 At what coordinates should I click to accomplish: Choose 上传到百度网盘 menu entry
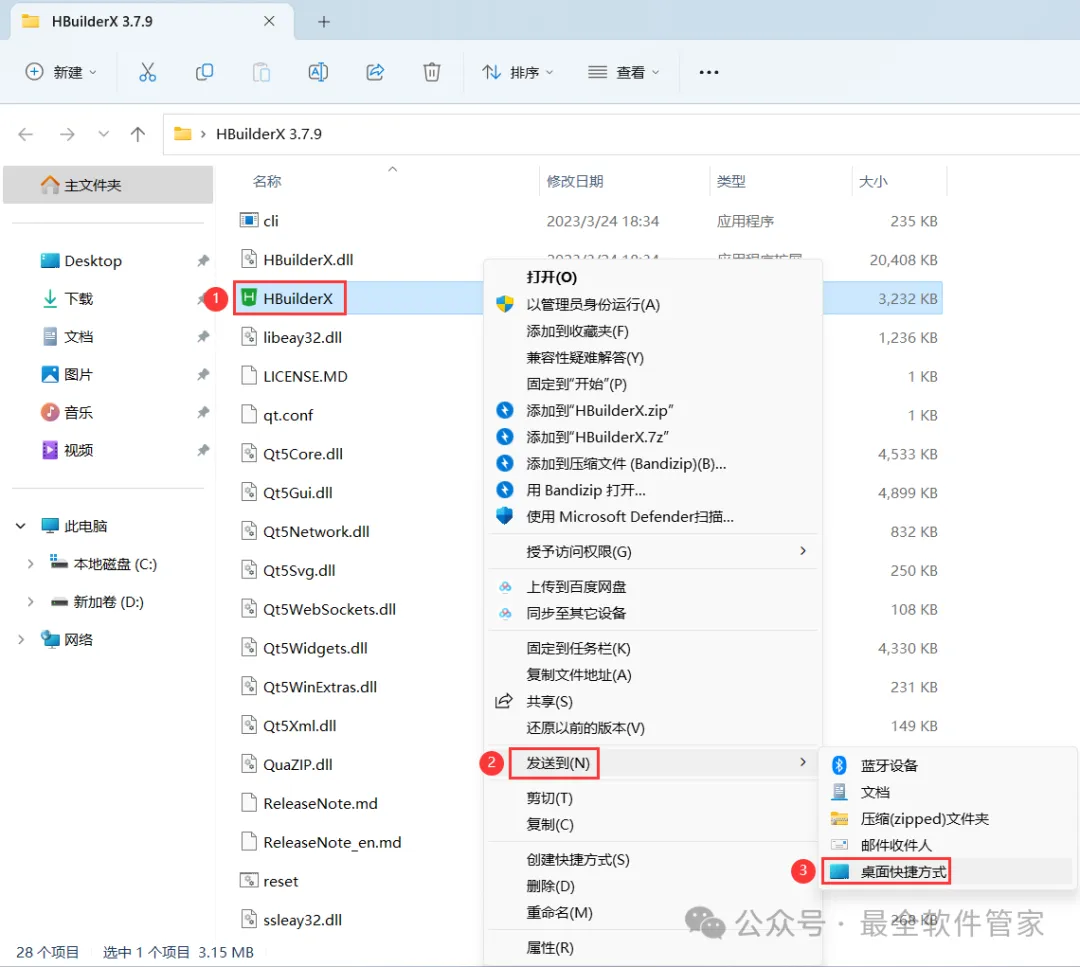pos(576,588)
